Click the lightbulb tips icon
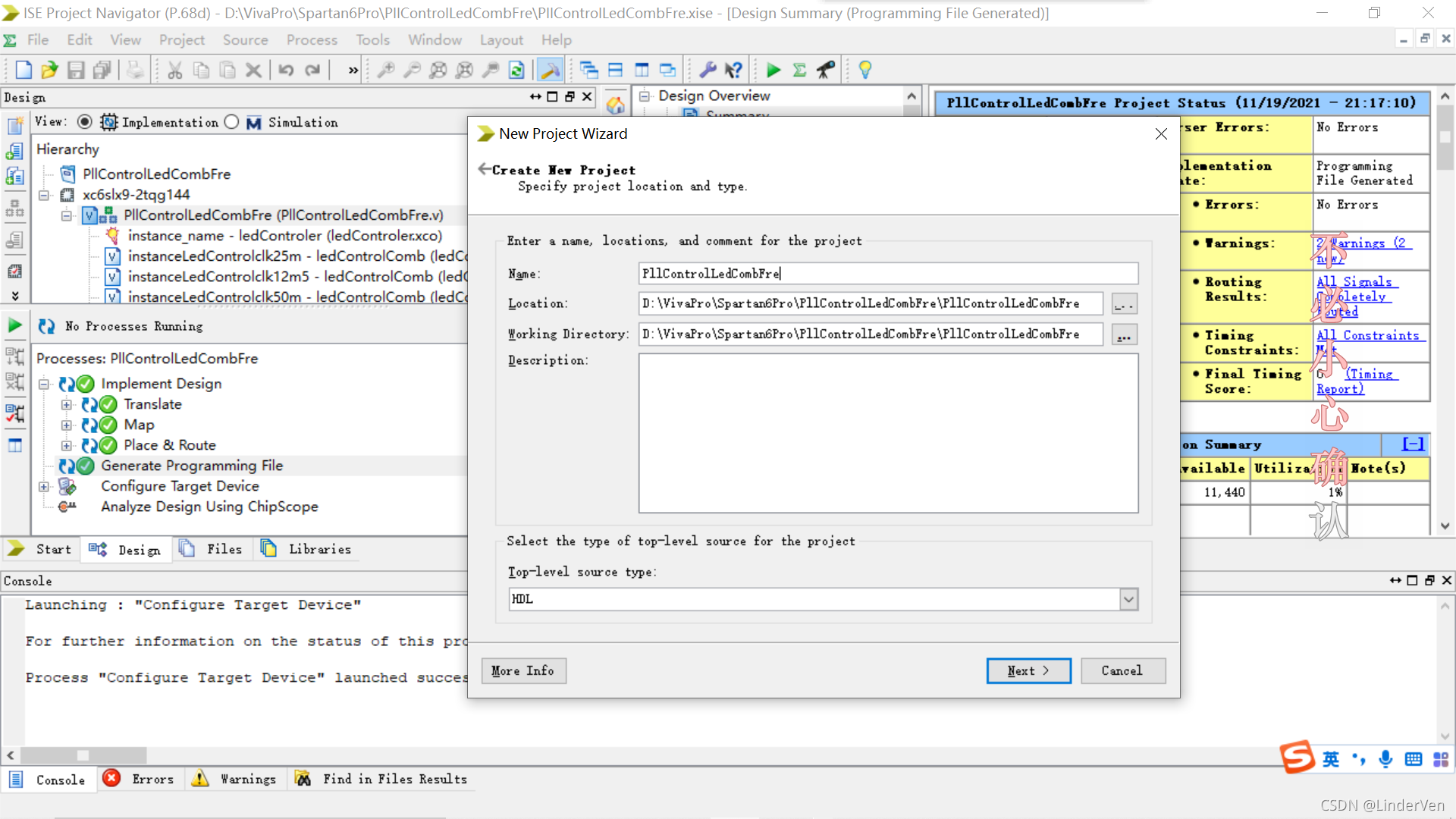 coord(864,71)
